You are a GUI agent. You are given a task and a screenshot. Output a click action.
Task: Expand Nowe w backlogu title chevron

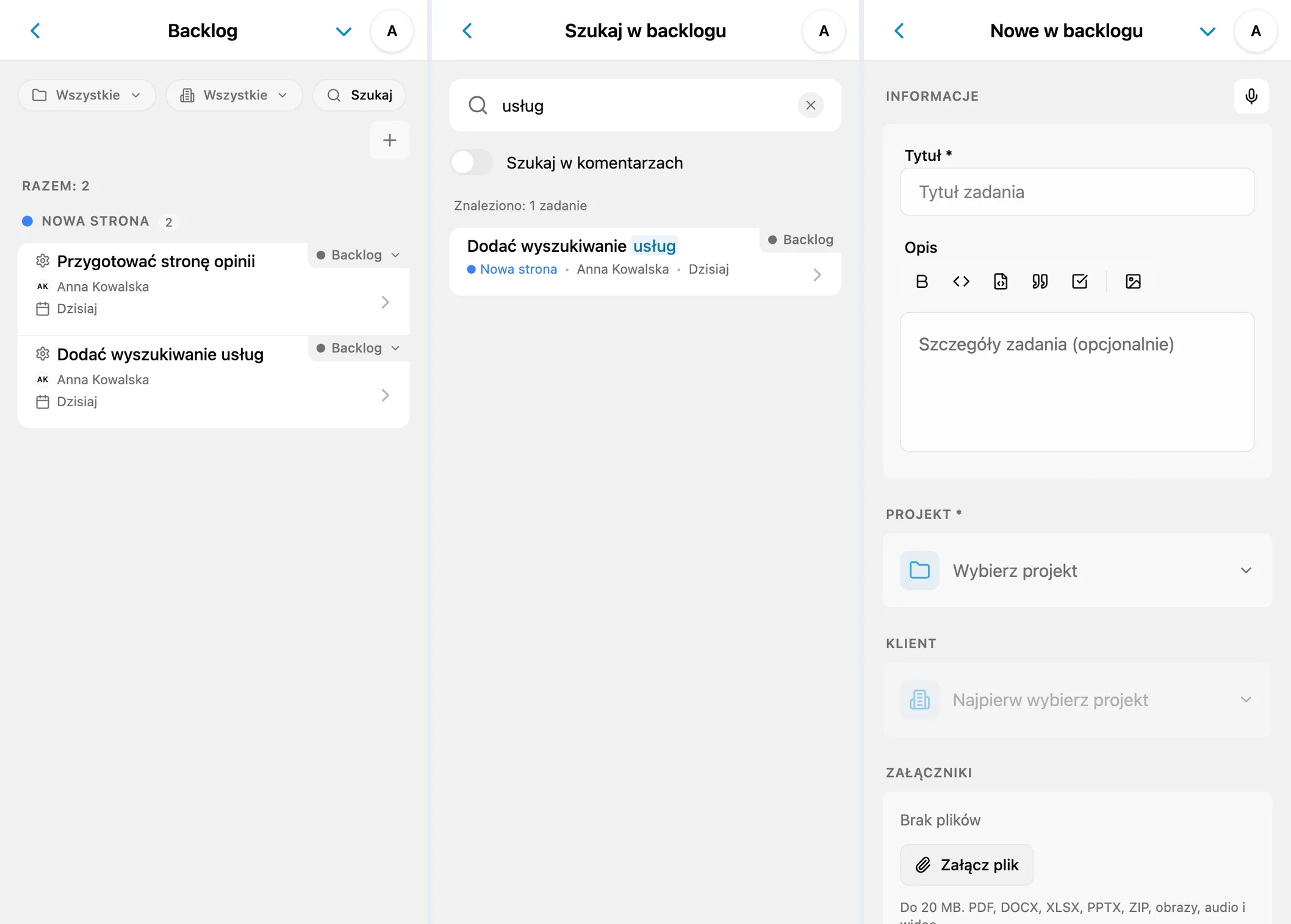pos(1207,31)
